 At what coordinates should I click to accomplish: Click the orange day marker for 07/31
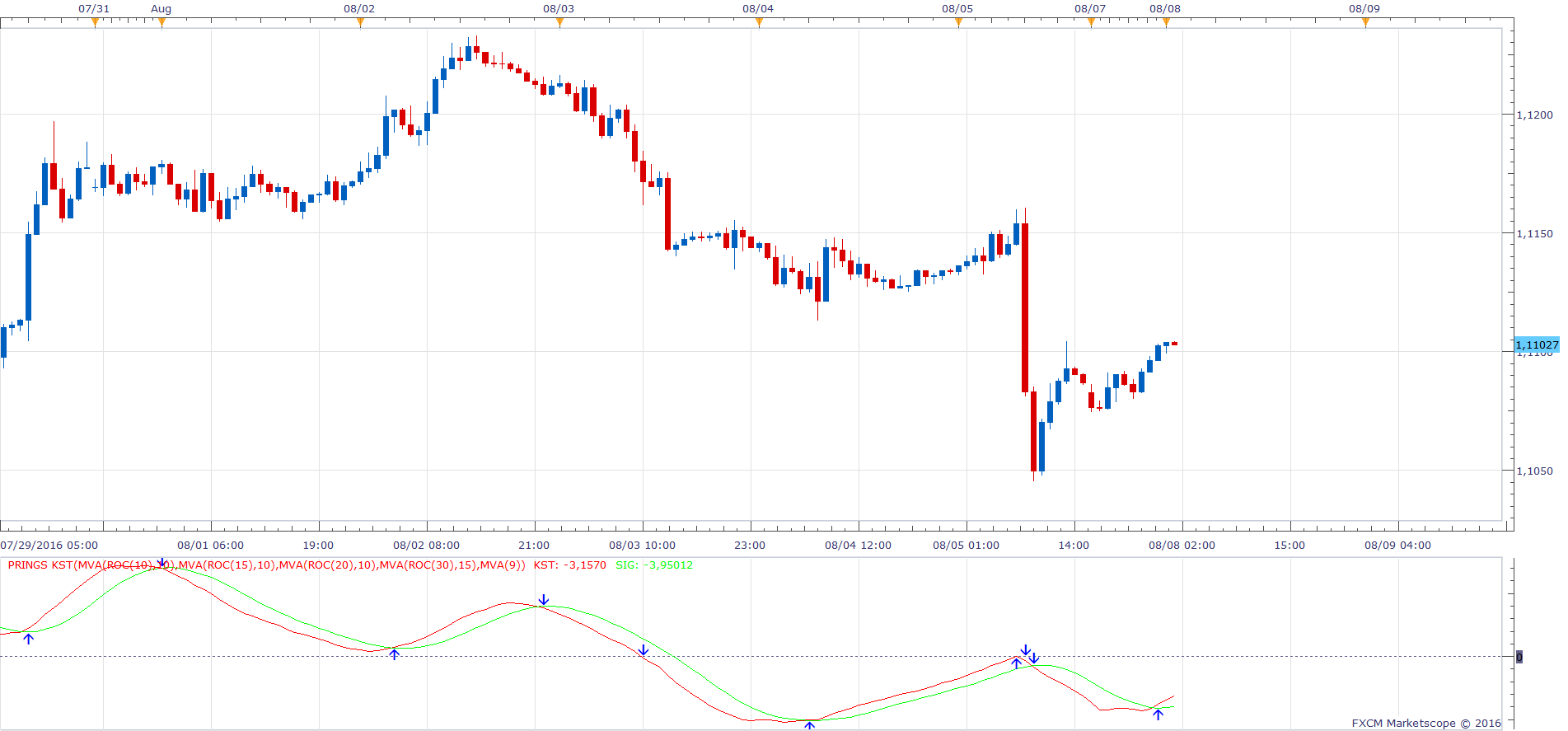[x=95, y=23]
